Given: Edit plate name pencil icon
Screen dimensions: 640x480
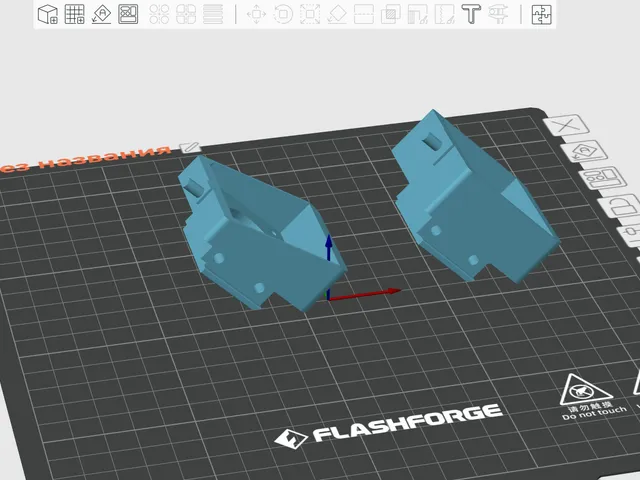Looking at the screenshot, I should [x=190, y=147].
